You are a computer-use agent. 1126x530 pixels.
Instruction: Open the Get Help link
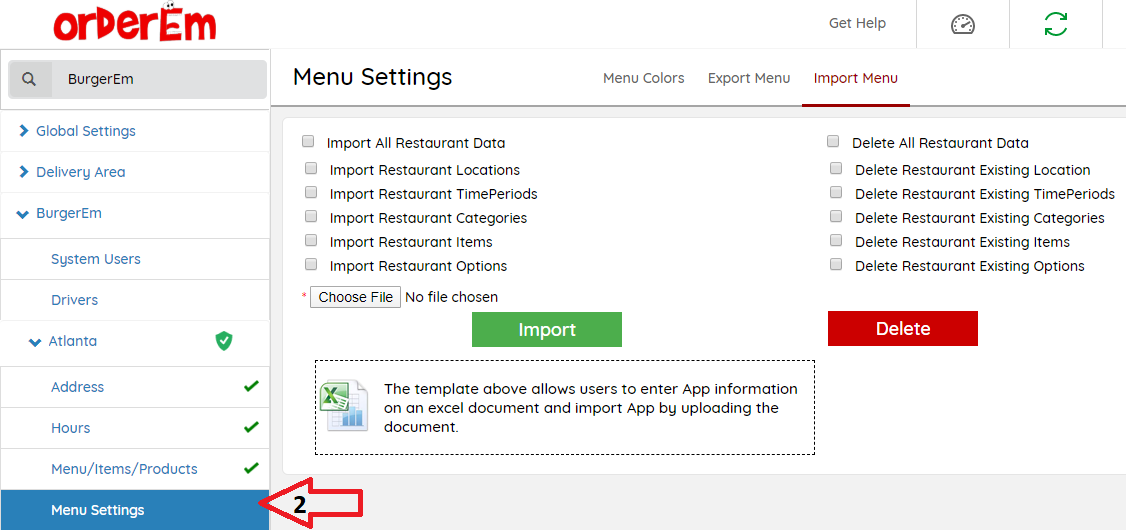pyautogui.click(x=857, y=23)
